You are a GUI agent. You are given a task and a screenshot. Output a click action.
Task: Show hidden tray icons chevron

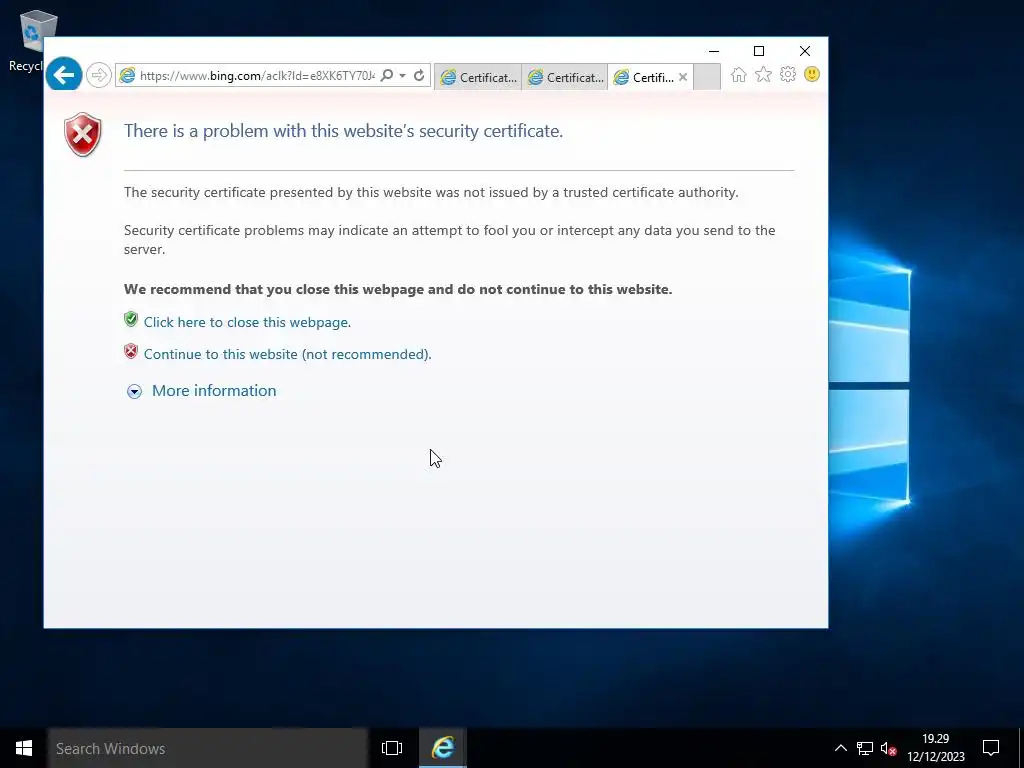pos(840,748)
